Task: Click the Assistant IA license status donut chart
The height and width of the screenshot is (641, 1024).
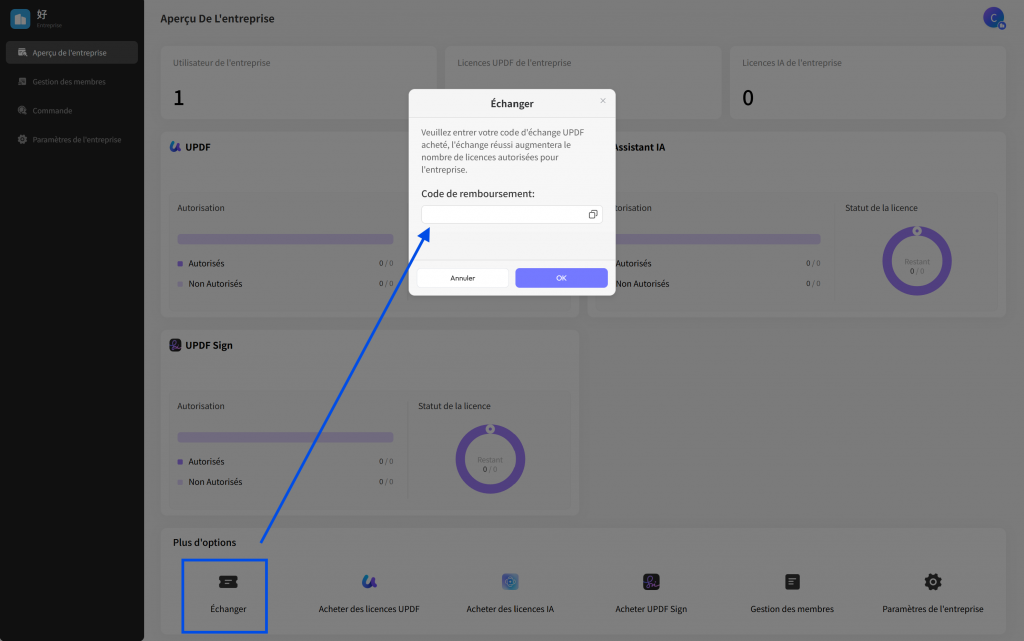Action: pyautogui.click(x=917, y=261)
